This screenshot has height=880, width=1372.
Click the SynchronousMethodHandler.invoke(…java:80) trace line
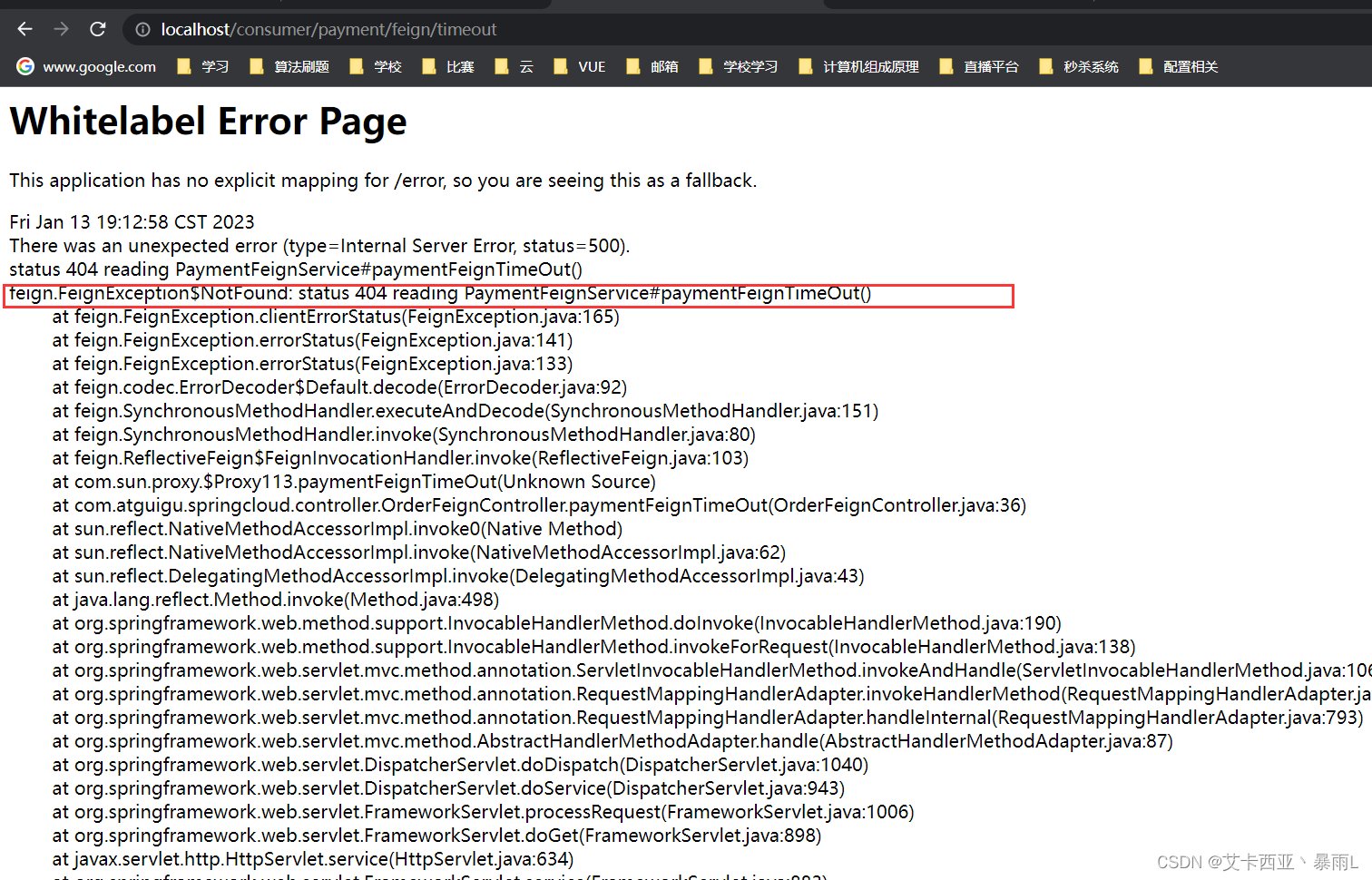pyautogui.click(x=404, y=435)
